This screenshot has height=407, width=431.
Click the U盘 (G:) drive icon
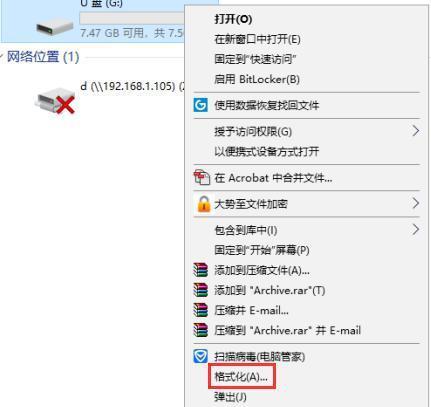55,27
